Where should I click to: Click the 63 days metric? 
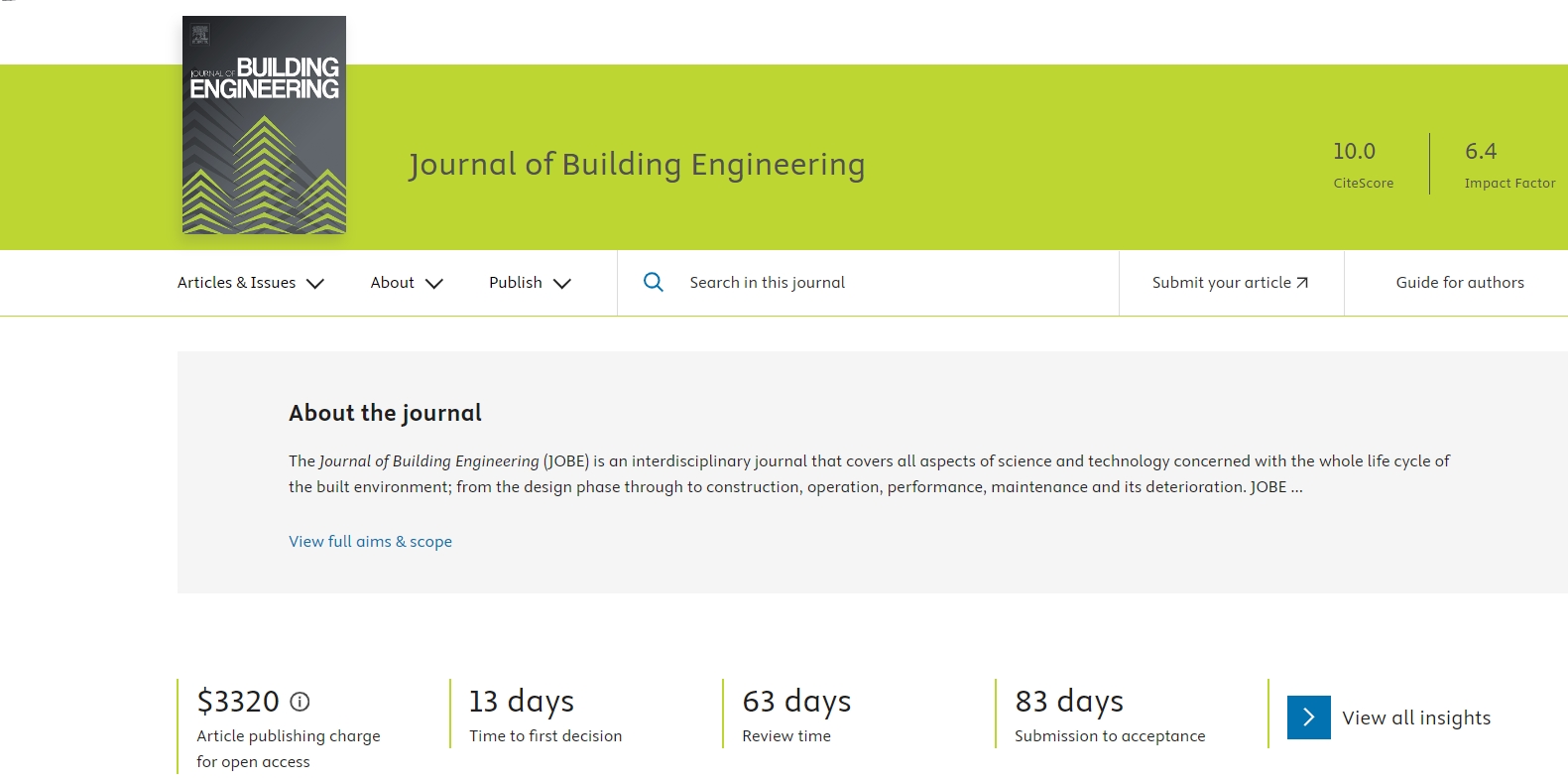(x=796, y=702)
